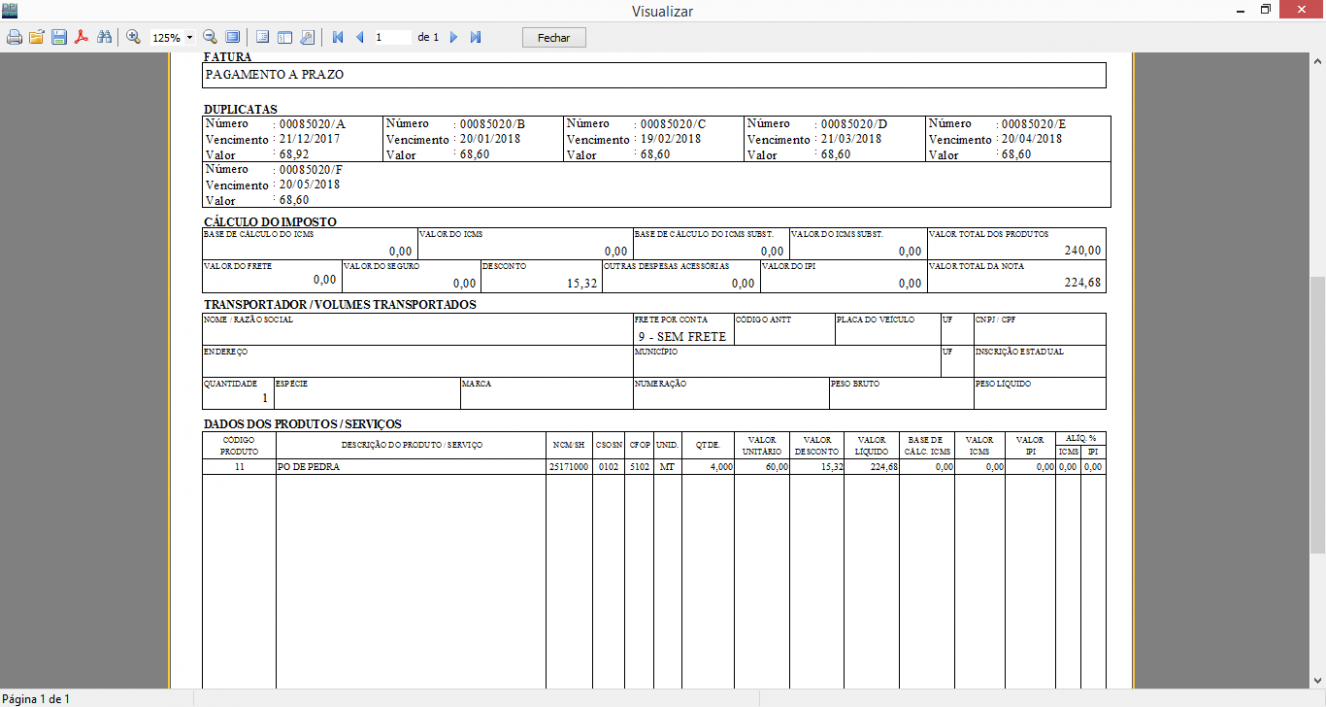Click due date 21/12/2017
This screenshot has width=1326, height=707.
coord(310,139)
